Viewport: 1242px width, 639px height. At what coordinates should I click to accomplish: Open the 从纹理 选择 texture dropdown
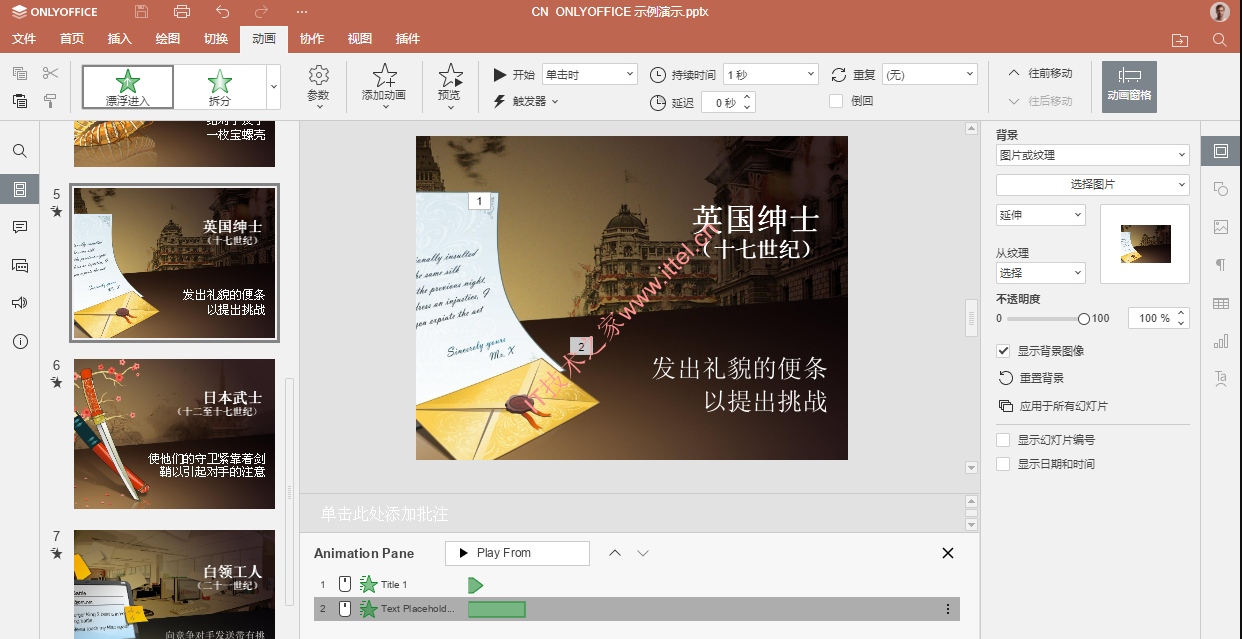coord(1041,273)
